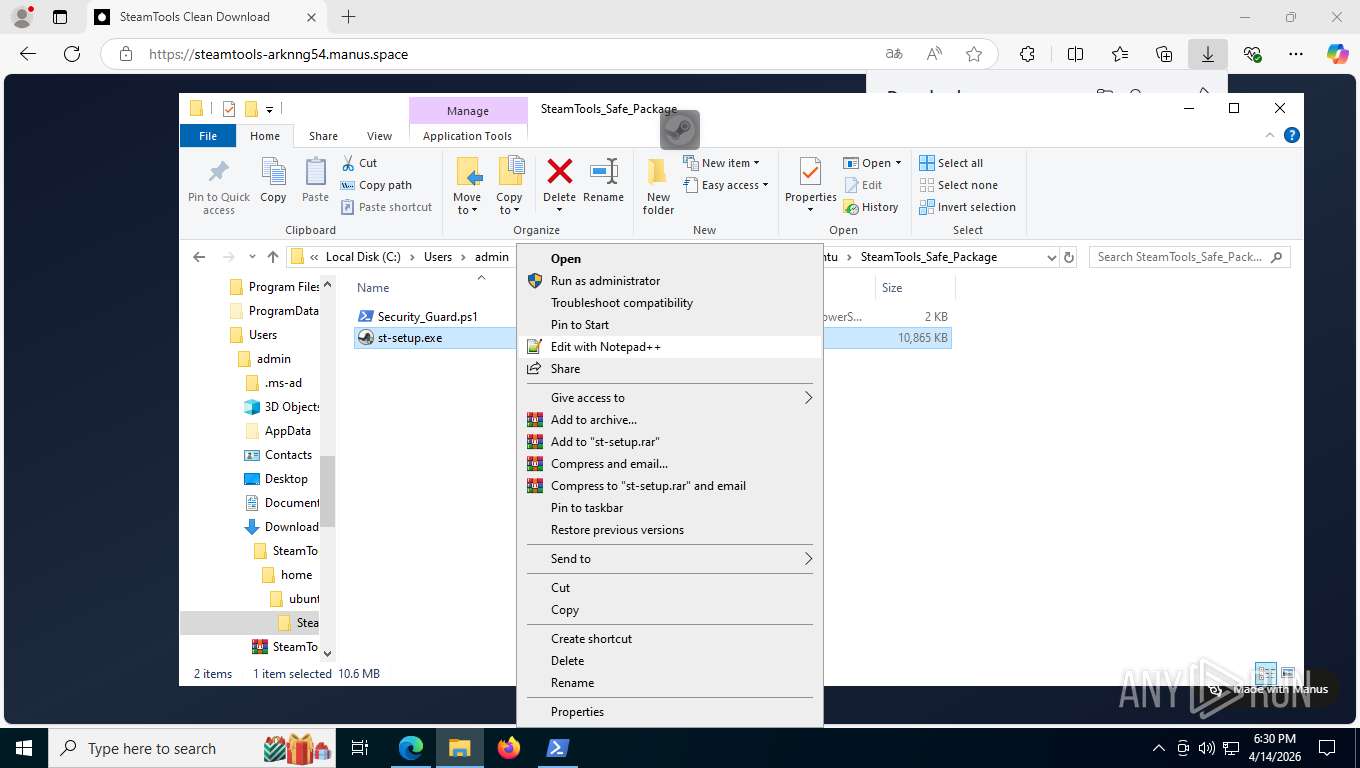Screen dimensions: 1360x768
Task: Open the Application Tools tab
Action: [467, 136]
